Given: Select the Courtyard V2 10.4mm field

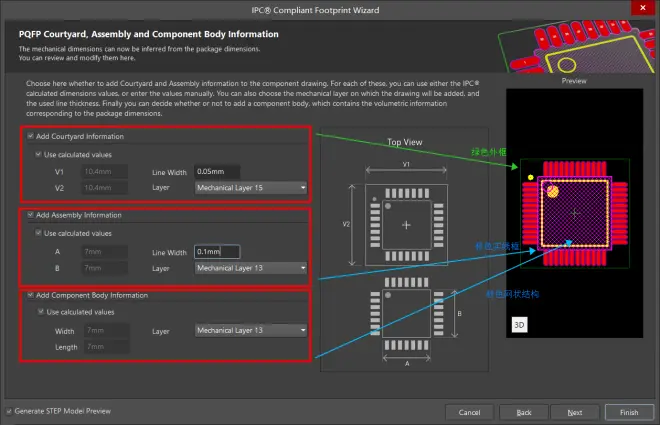Looking at the screenshot, I should pos(104,188).
